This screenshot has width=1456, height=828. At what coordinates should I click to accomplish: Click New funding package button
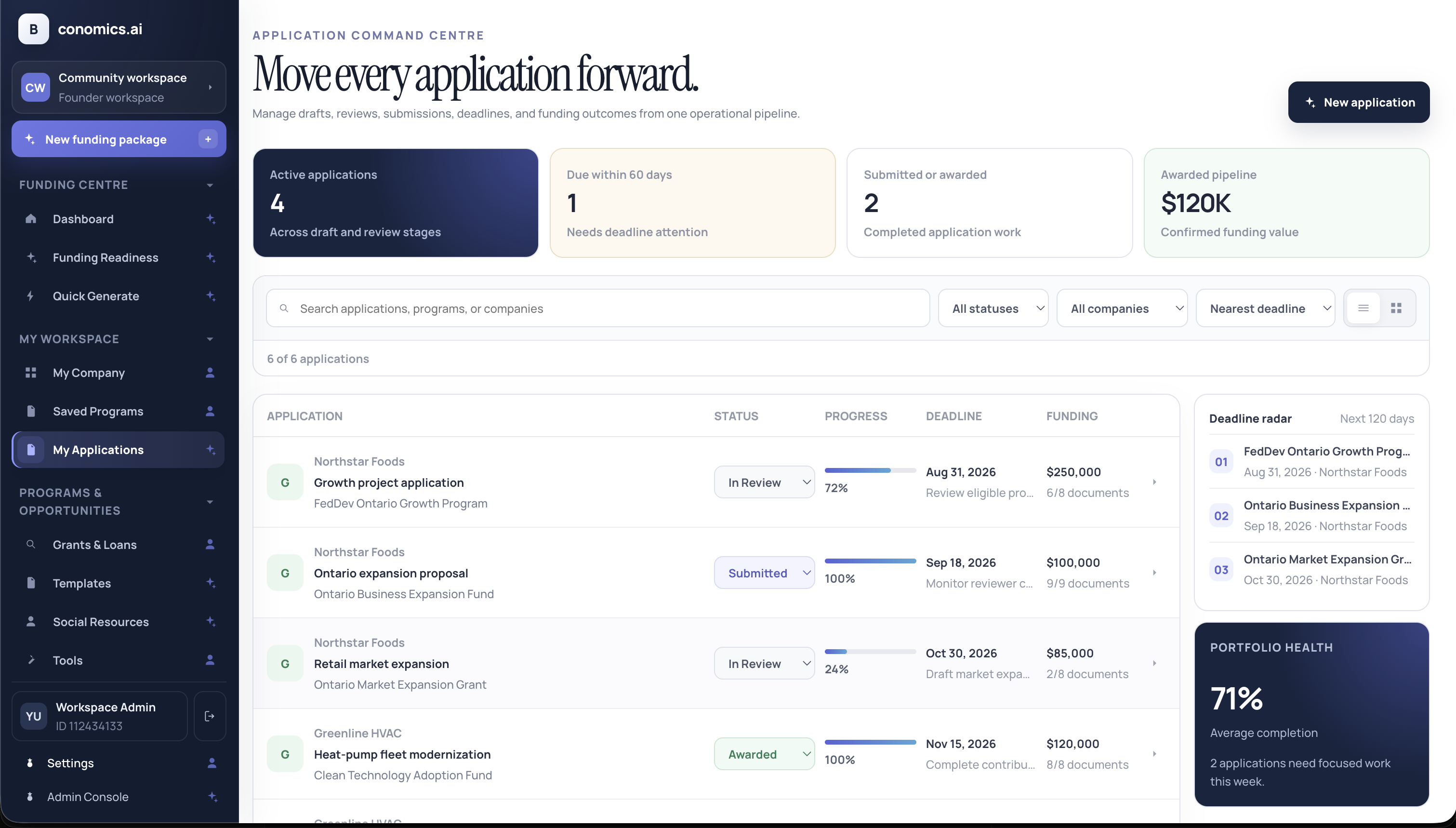119,139
